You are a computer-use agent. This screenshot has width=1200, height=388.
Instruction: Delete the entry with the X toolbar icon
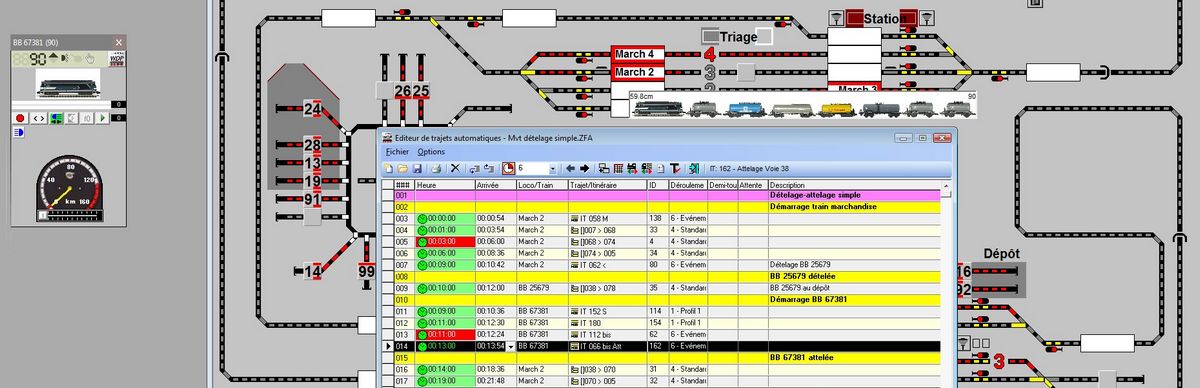[x=455, y=169]
